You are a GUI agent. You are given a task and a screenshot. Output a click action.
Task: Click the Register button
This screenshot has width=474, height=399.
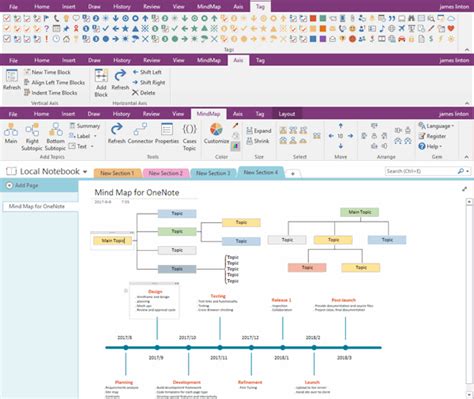[432, 136]
